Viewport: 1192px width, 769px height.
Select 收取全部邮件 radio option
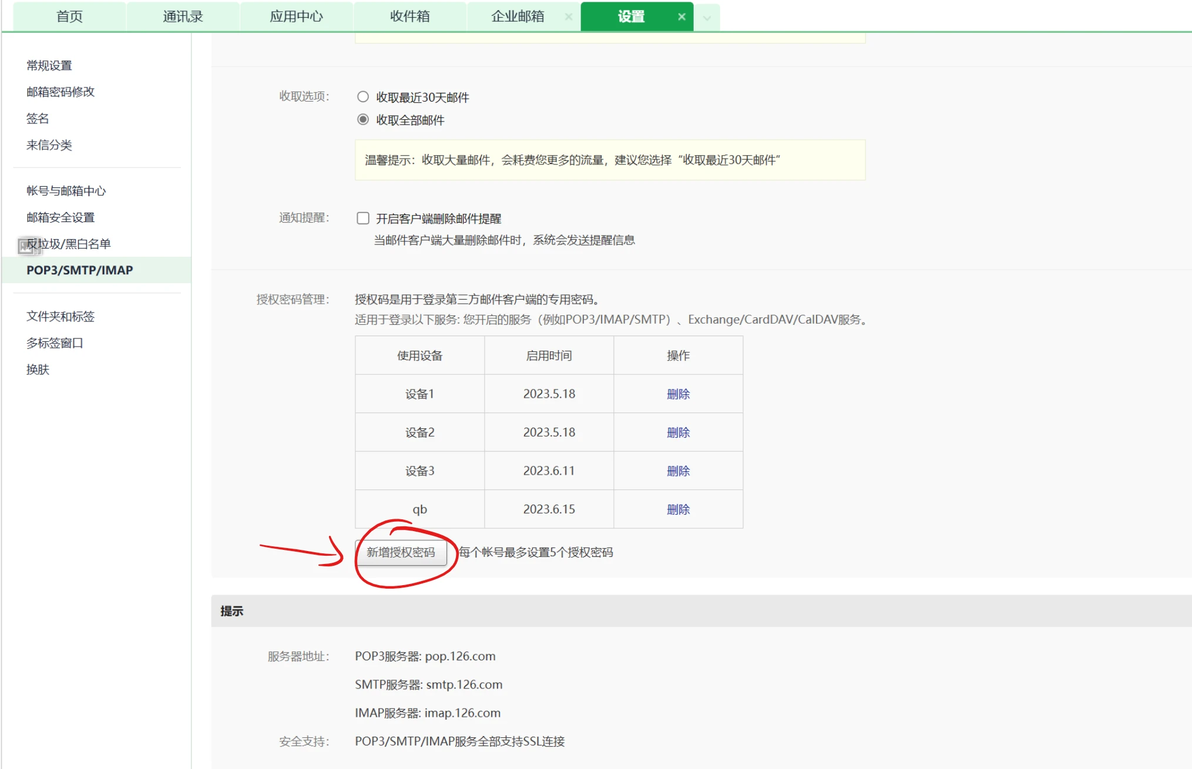[363, 120]
